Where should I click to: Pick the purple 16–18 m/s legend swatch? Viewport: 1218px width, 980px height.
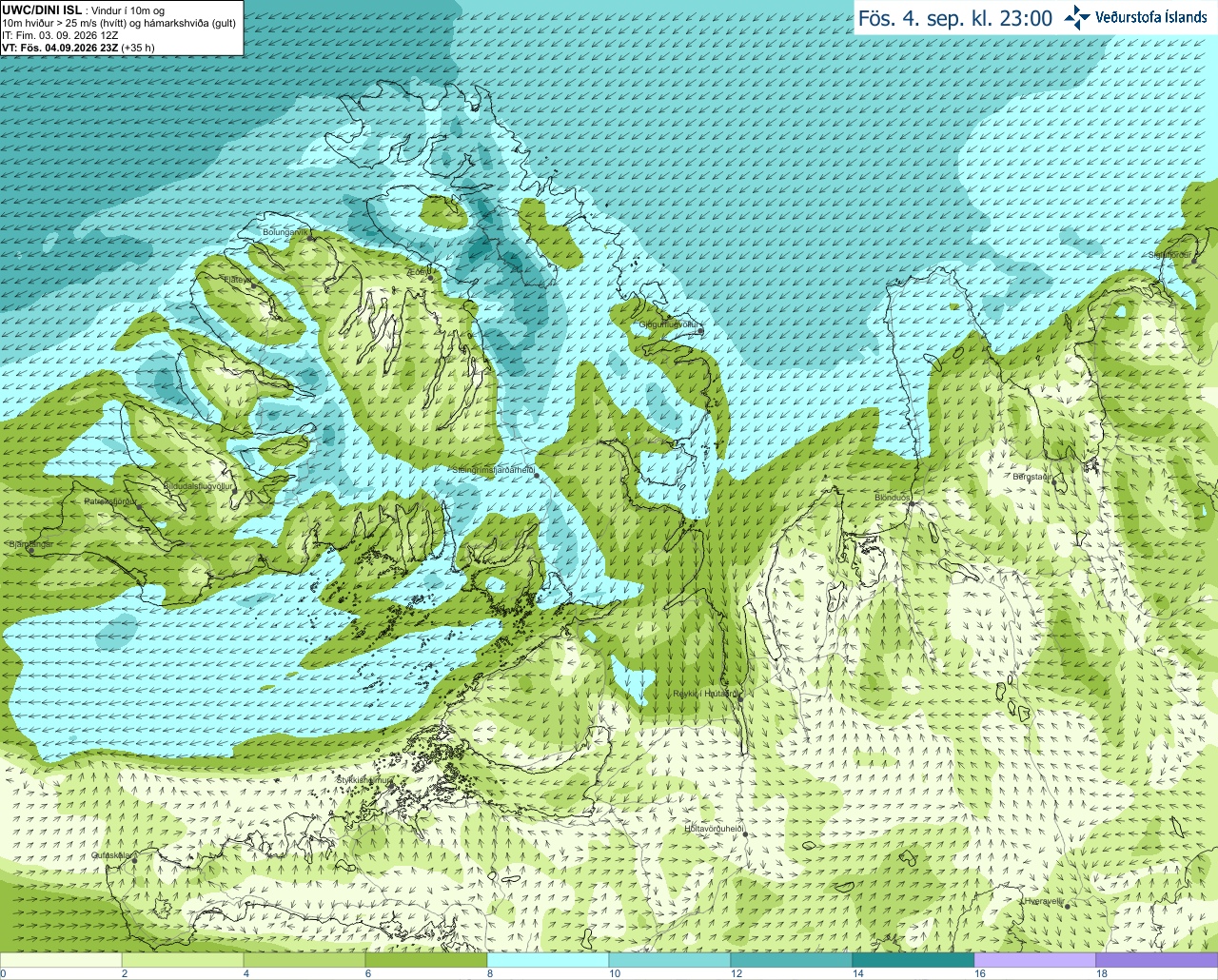1035,960
